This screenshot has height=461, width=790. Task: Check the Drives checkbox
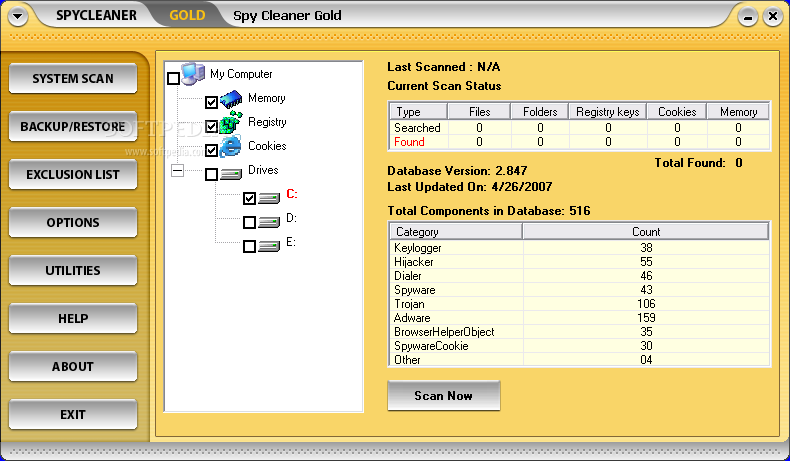pos(212,174)
